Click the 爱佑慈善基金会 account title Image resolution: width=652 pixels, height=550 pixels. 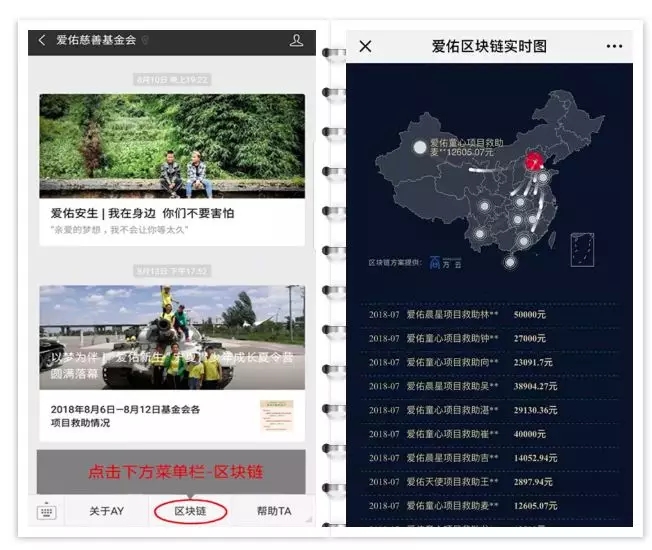(x=96, y=40)
